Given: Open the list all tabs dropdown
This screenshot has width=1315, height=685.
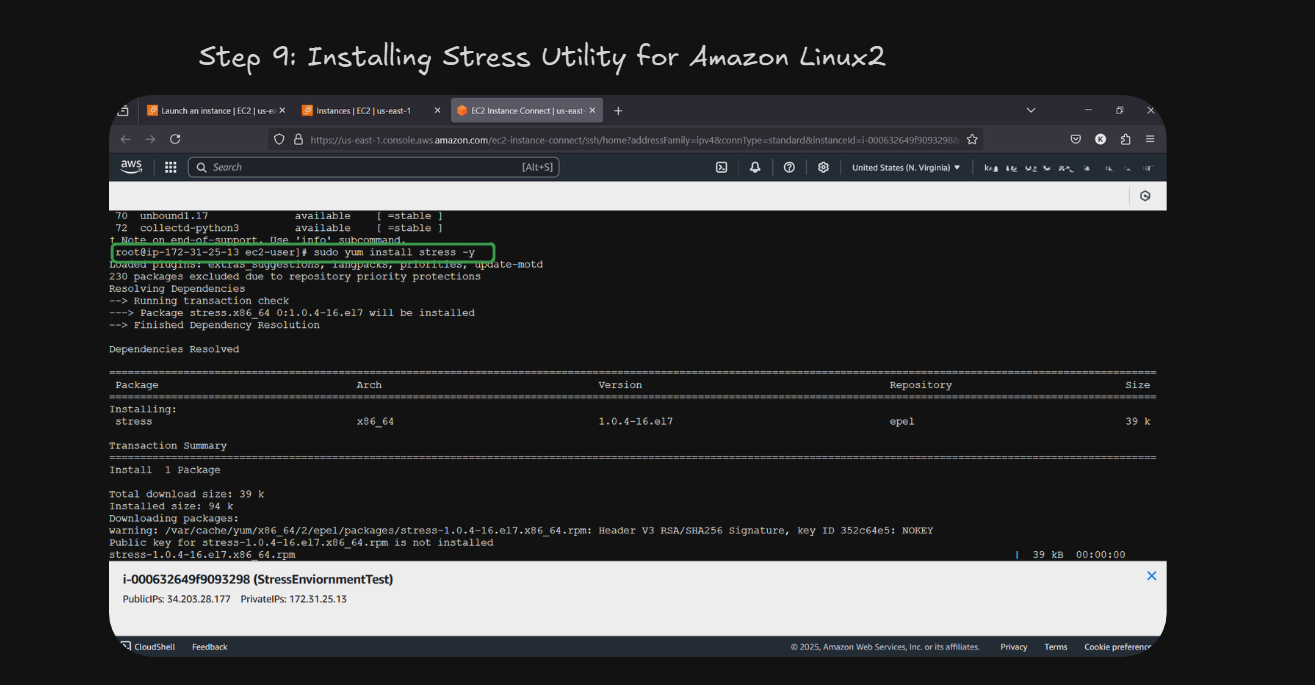Looking at the screenshot, I should tap(1031, 110).
